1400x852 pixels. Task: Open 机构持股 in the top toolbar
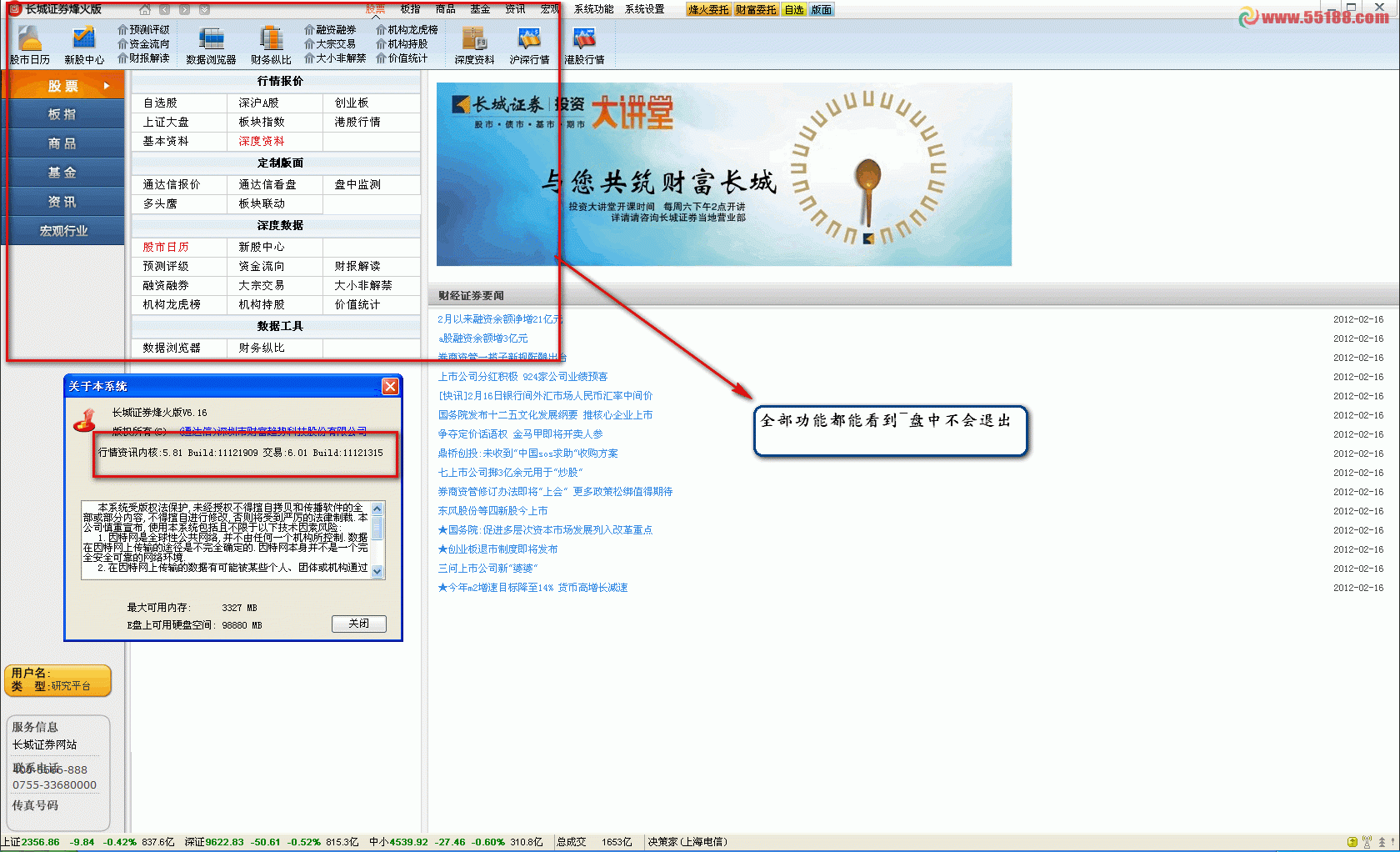402,44
